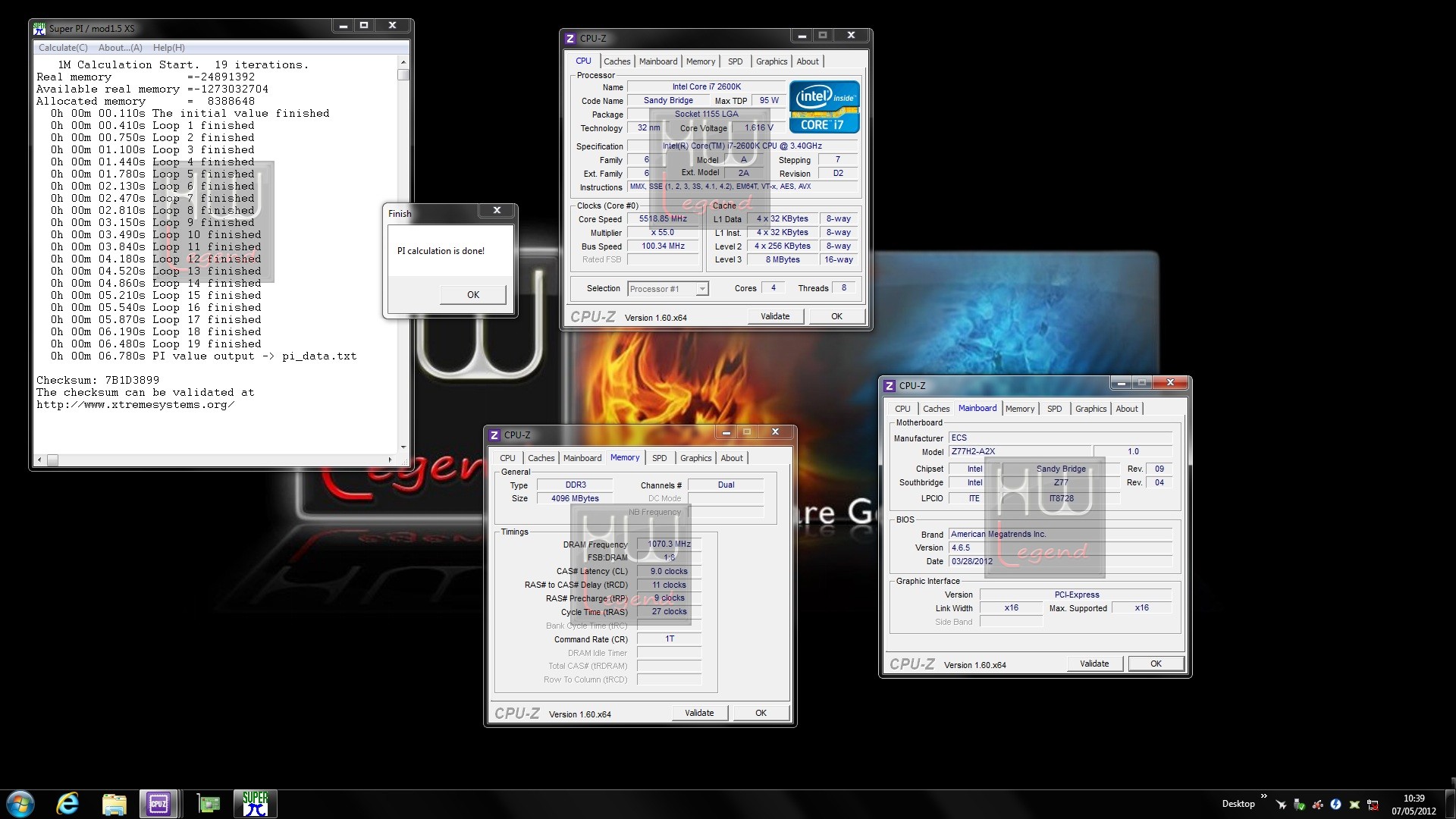The image size is (1456, 819).
Task: Click the green X tray icon
Action: pos(1354,805)
